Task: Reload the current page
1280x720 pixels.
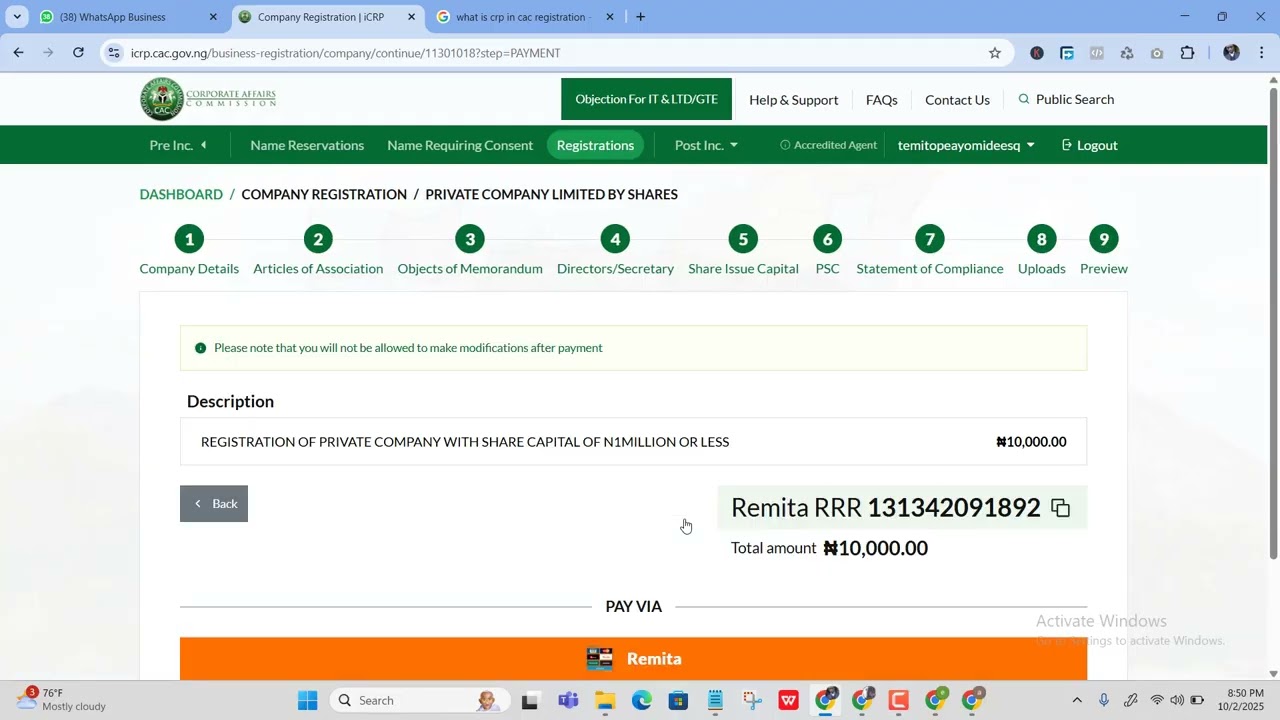Action: pyautogui.click(x=78, y=53)
